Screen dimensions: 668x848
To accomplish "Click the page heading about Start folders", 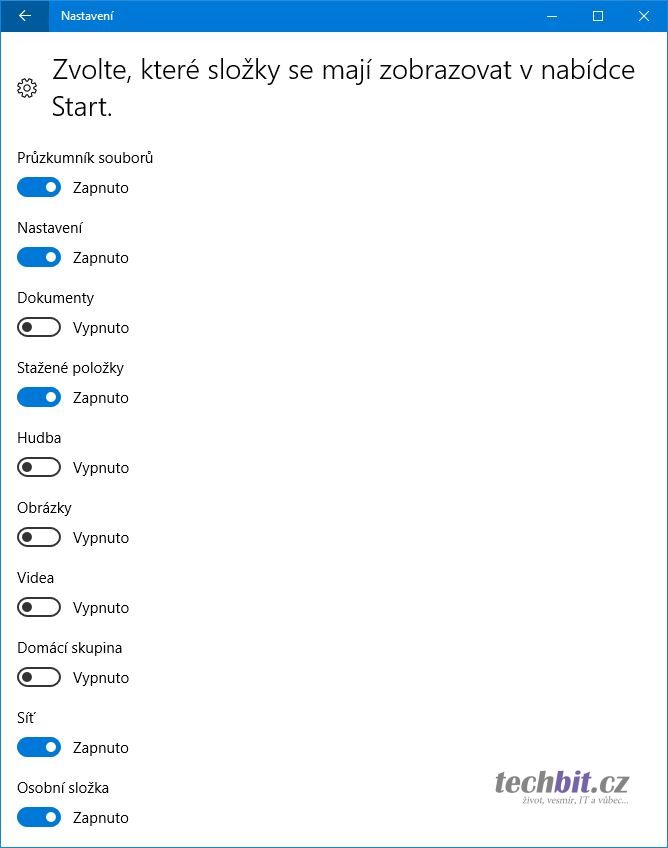I will pos(343,89).
